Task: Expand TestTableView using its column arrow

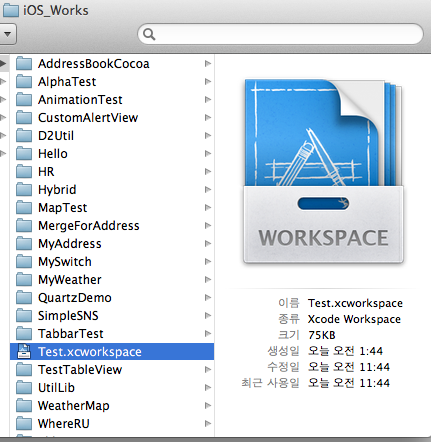Action: (x=208, y=369)
